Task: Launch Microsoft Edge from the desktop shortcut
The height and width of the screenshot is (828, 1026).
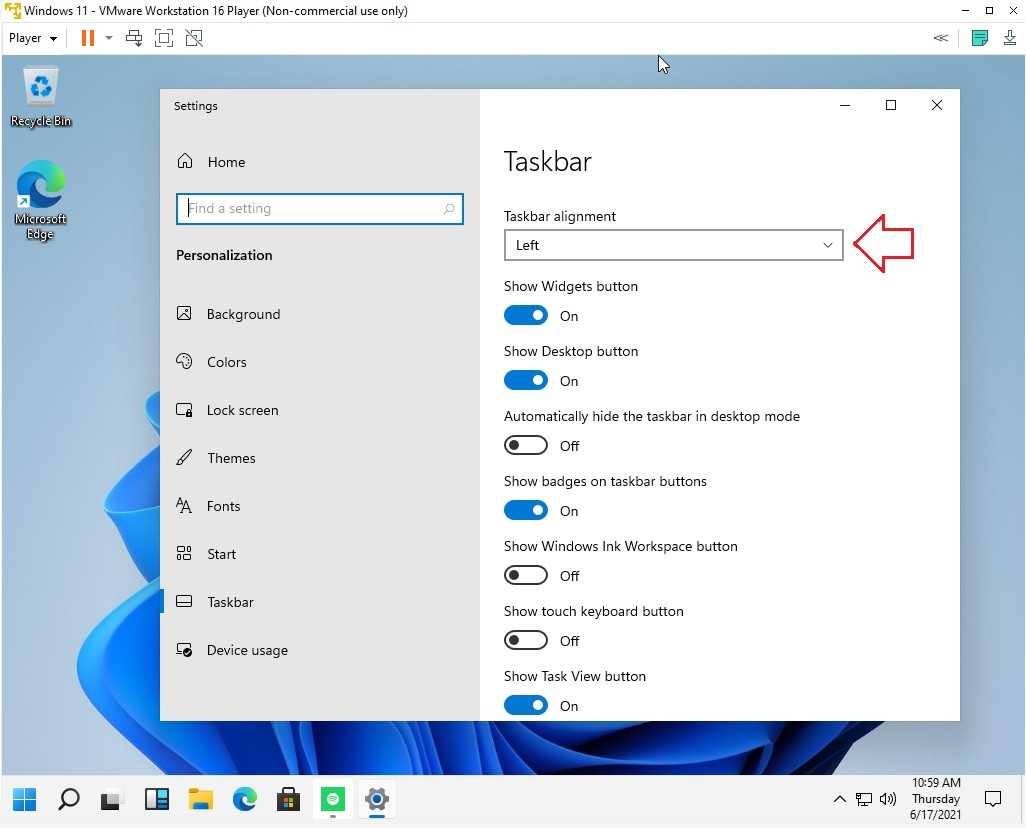Action: pos(41,200)
